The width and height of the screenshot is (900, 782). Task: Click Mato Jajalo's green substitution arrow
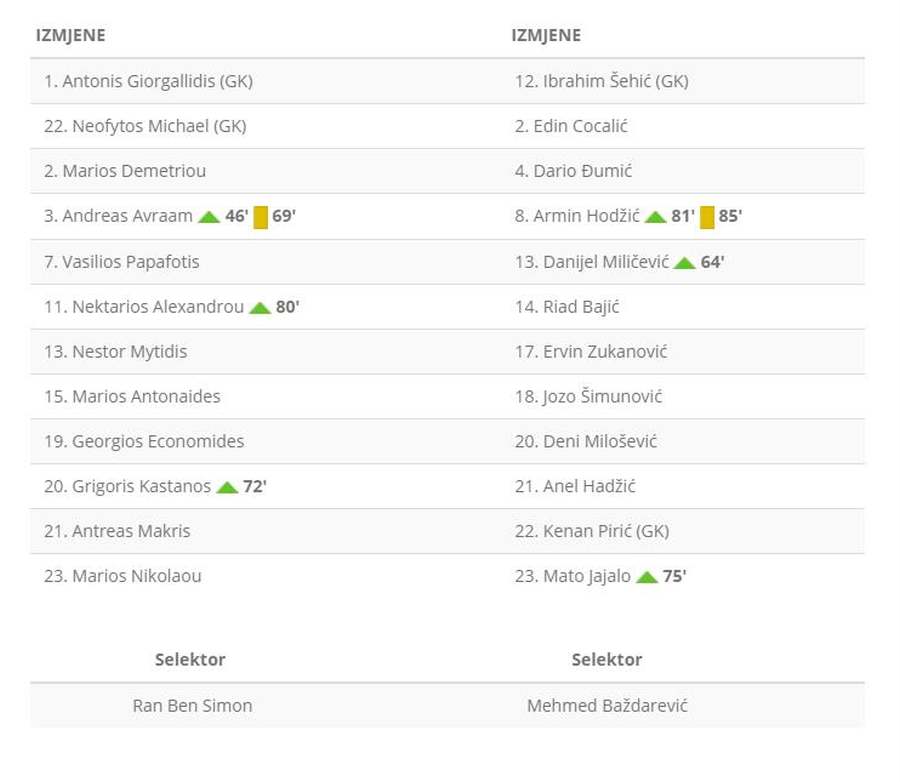647,577
